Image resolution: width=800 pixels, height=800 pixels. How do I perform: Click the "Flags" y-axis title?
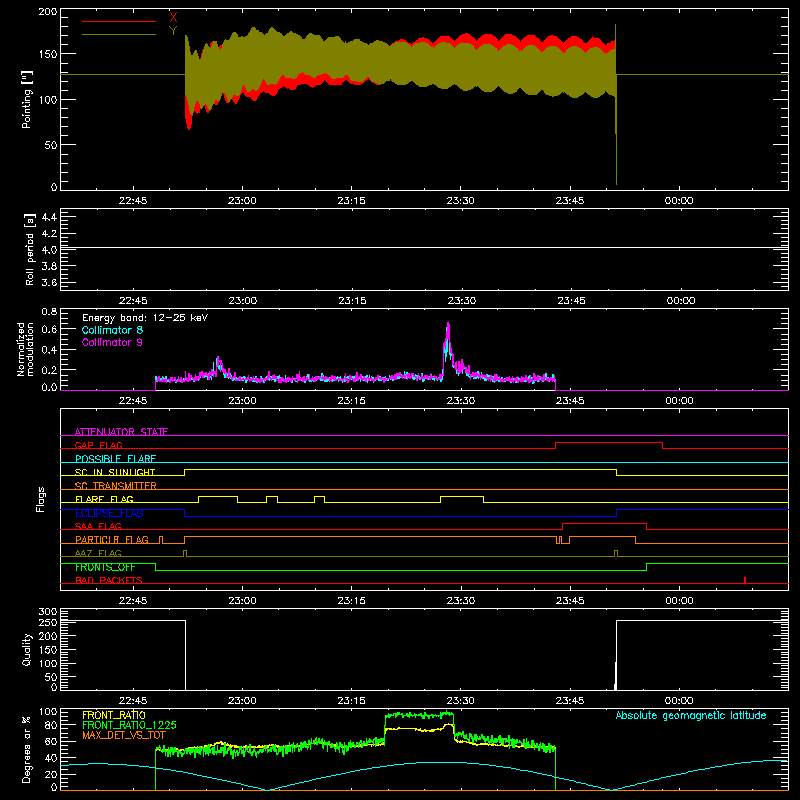pyautogui.click(x=40, y=499)
